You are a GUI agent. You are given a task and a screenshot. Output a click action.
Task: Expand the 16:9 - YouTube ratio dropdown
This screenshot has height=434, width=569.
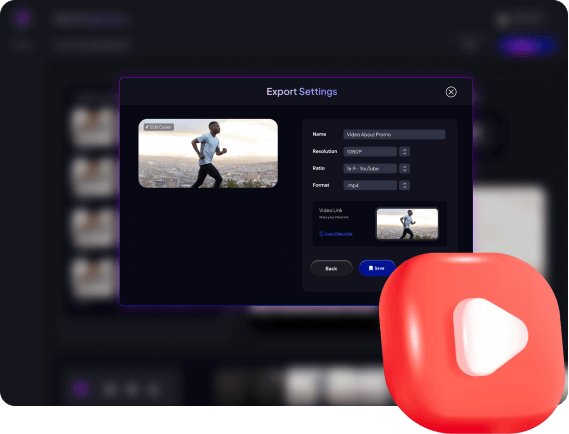(x=370, y=168)
